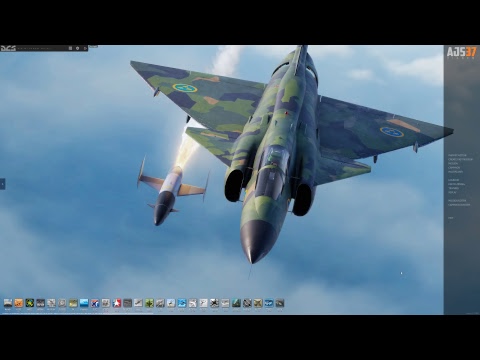Open the Mission Editor entry
The height and width of the screenshot is (360, 480).
pos(457,201)
